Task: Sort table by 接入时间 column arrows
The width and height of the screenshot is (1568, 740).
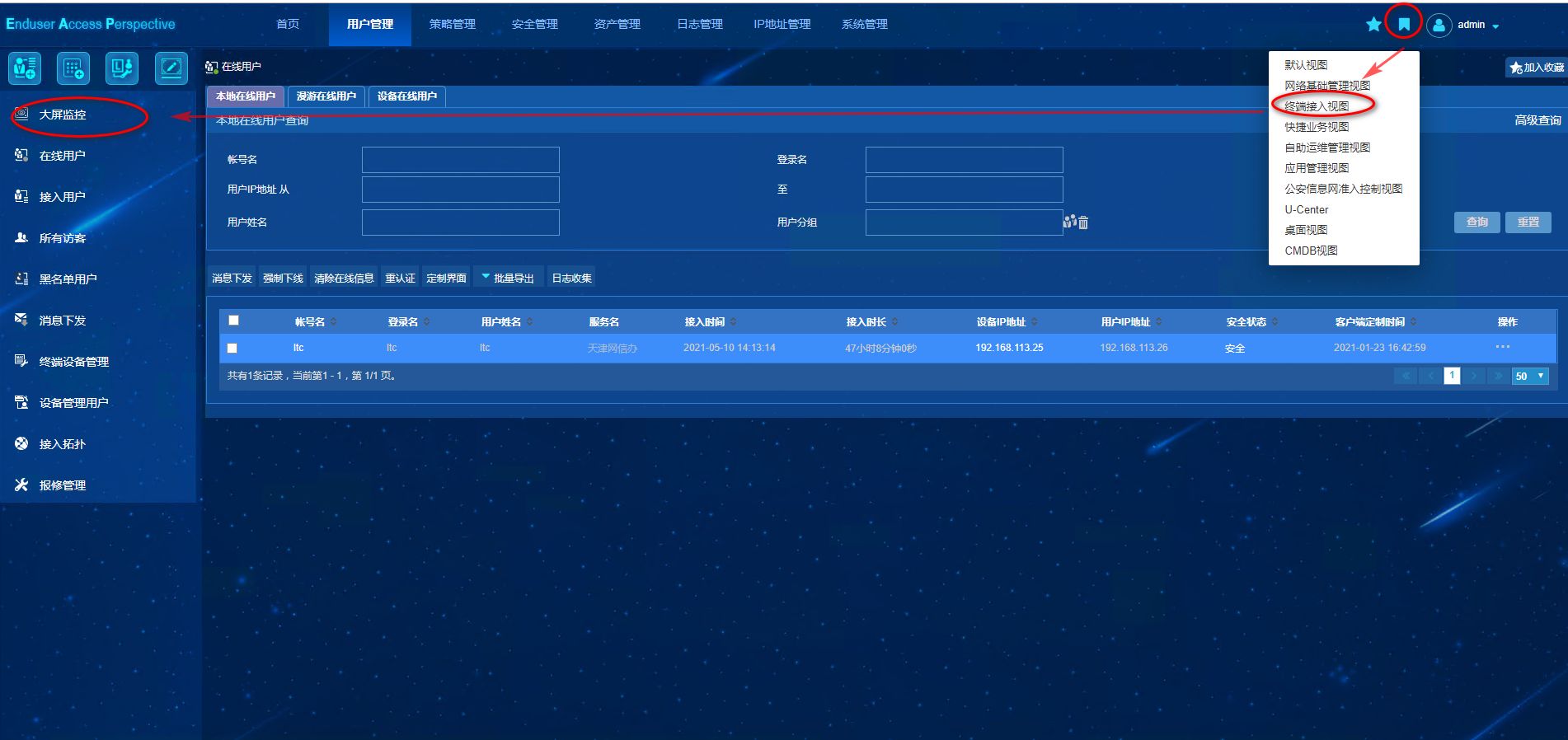Action: [734, 322]
